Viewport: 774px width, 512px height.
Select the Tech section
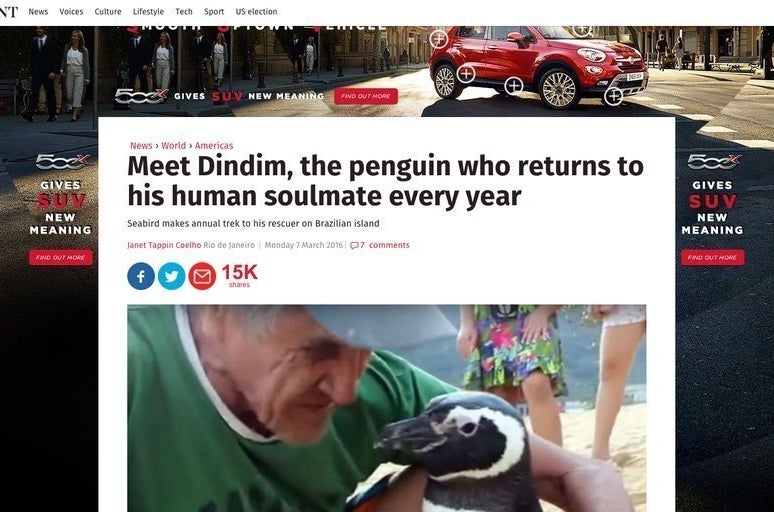(184, 11)
